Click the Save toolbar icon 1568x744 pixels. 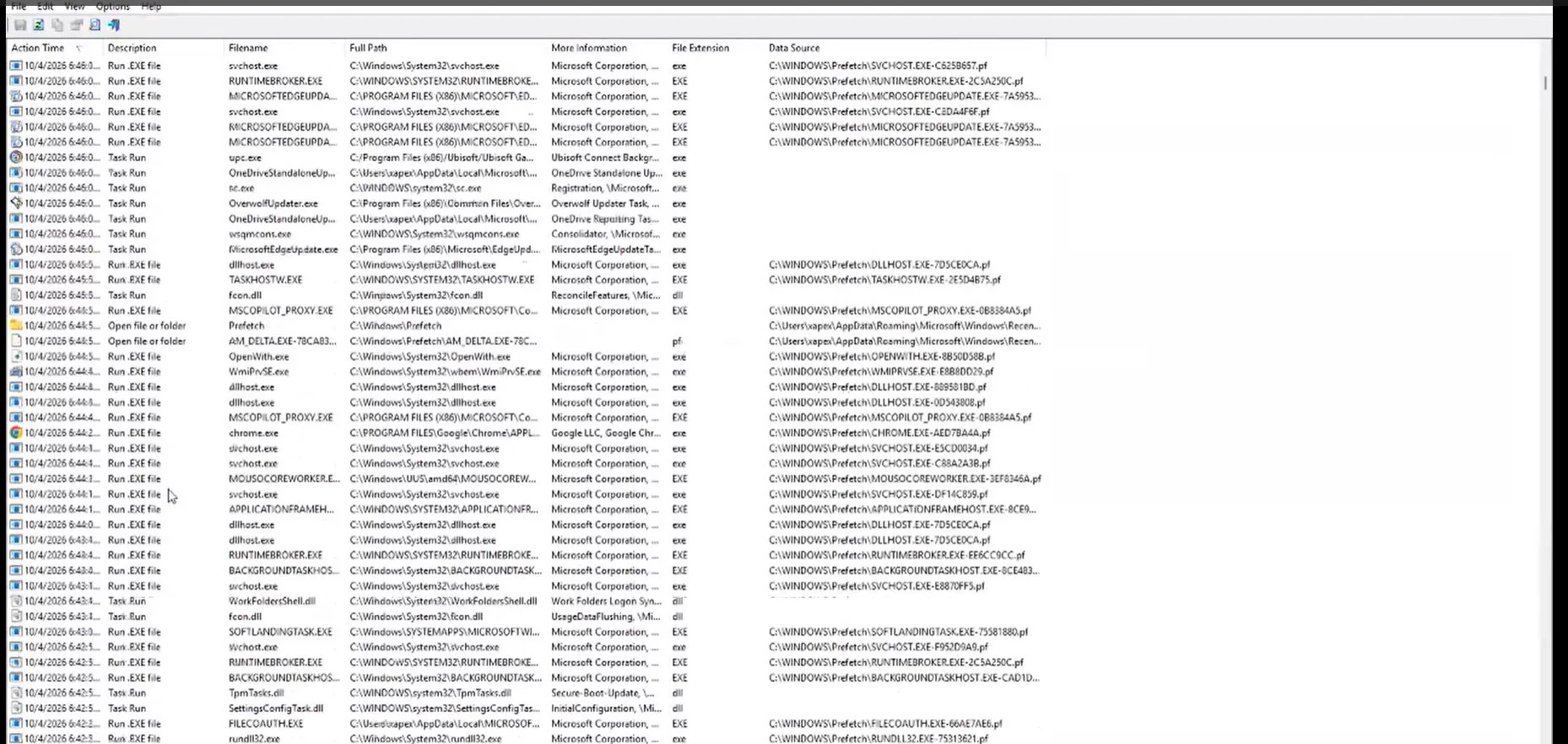[20, 25]
